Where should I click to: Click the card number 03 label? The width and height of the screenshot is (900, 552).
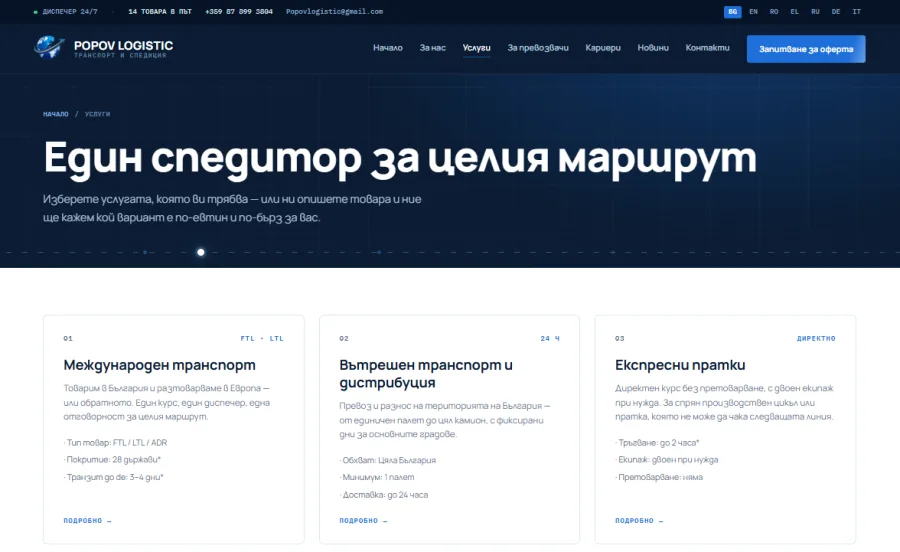pyautogui.click(x=619, y=339)
